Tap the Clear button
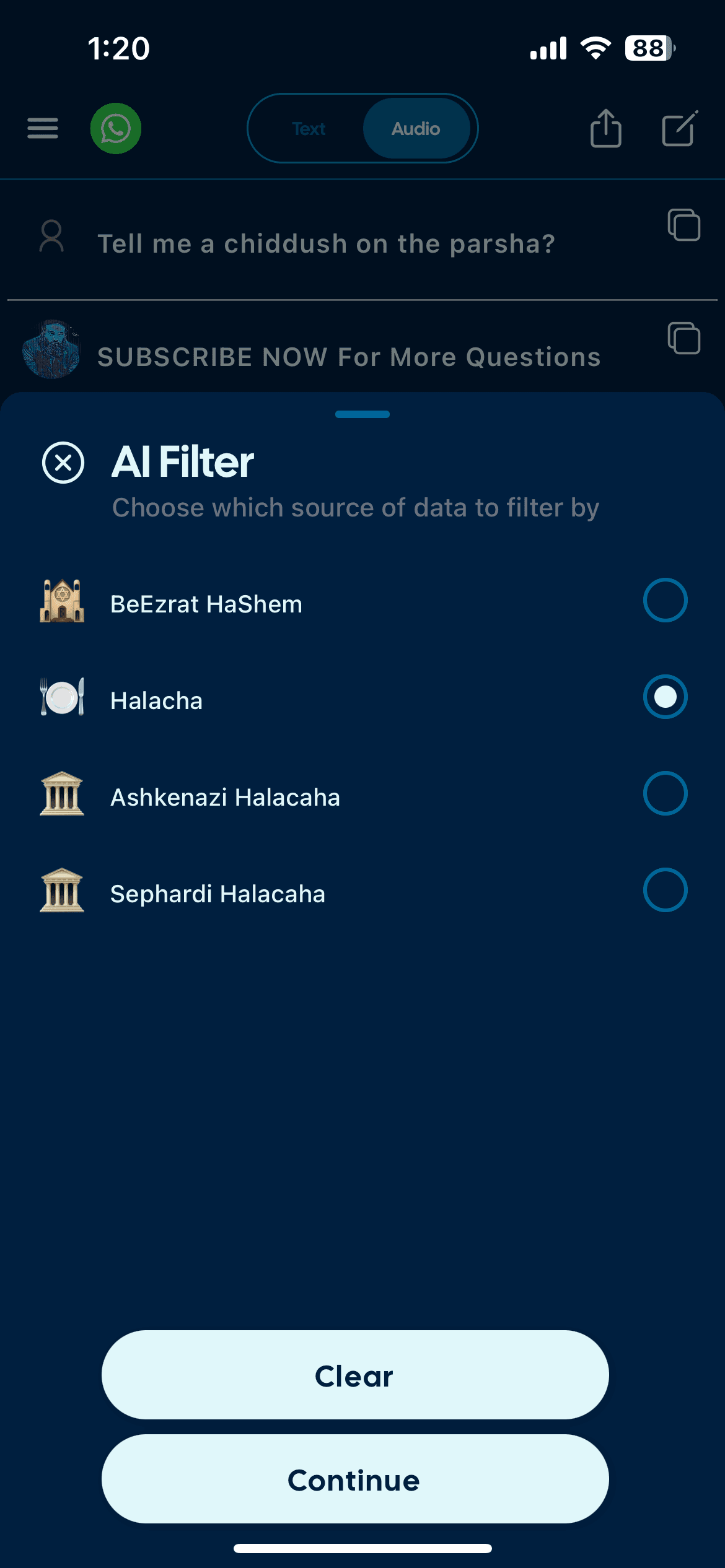The height and width of the screenshot is (1568, 725). (x=355, y=1375)
